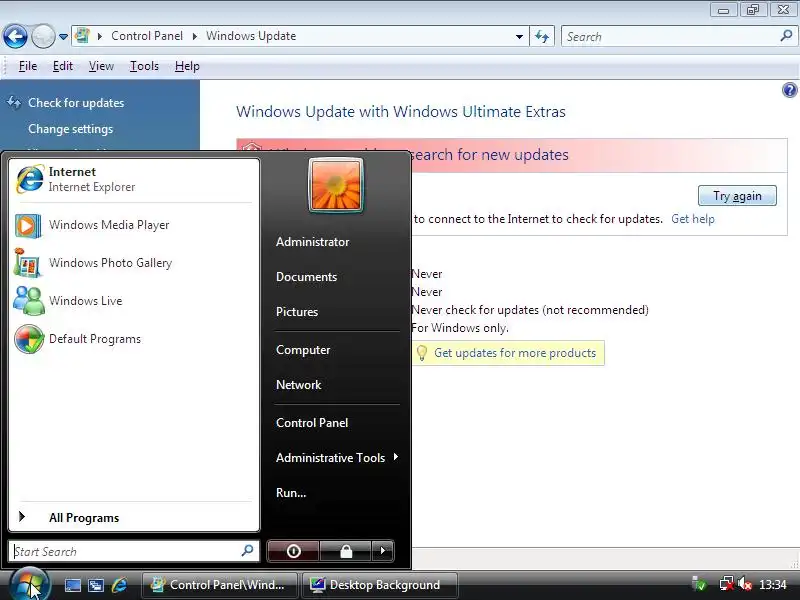
Task: Open Internet Explorer from Start menu
Action: tap(134, 179)
